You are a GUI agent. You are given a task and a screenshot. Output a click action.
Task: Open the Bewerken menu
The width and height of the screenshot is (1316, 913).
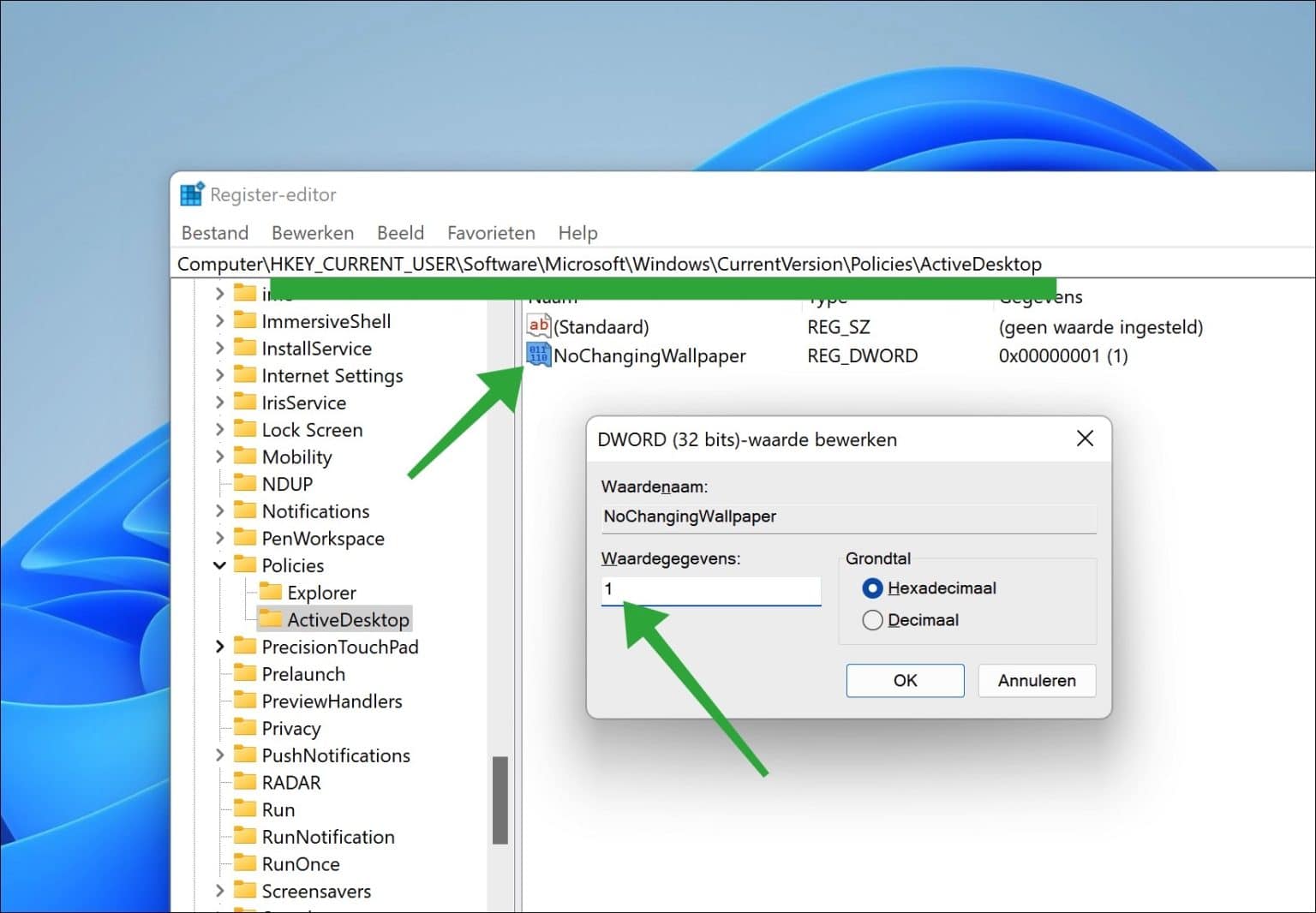point(312,232)
